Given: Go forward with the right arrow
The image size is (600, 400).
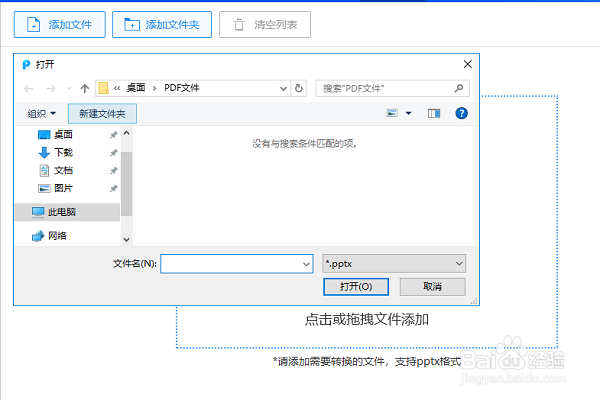Looking at the screenshot, I should [x=51, y=89].
